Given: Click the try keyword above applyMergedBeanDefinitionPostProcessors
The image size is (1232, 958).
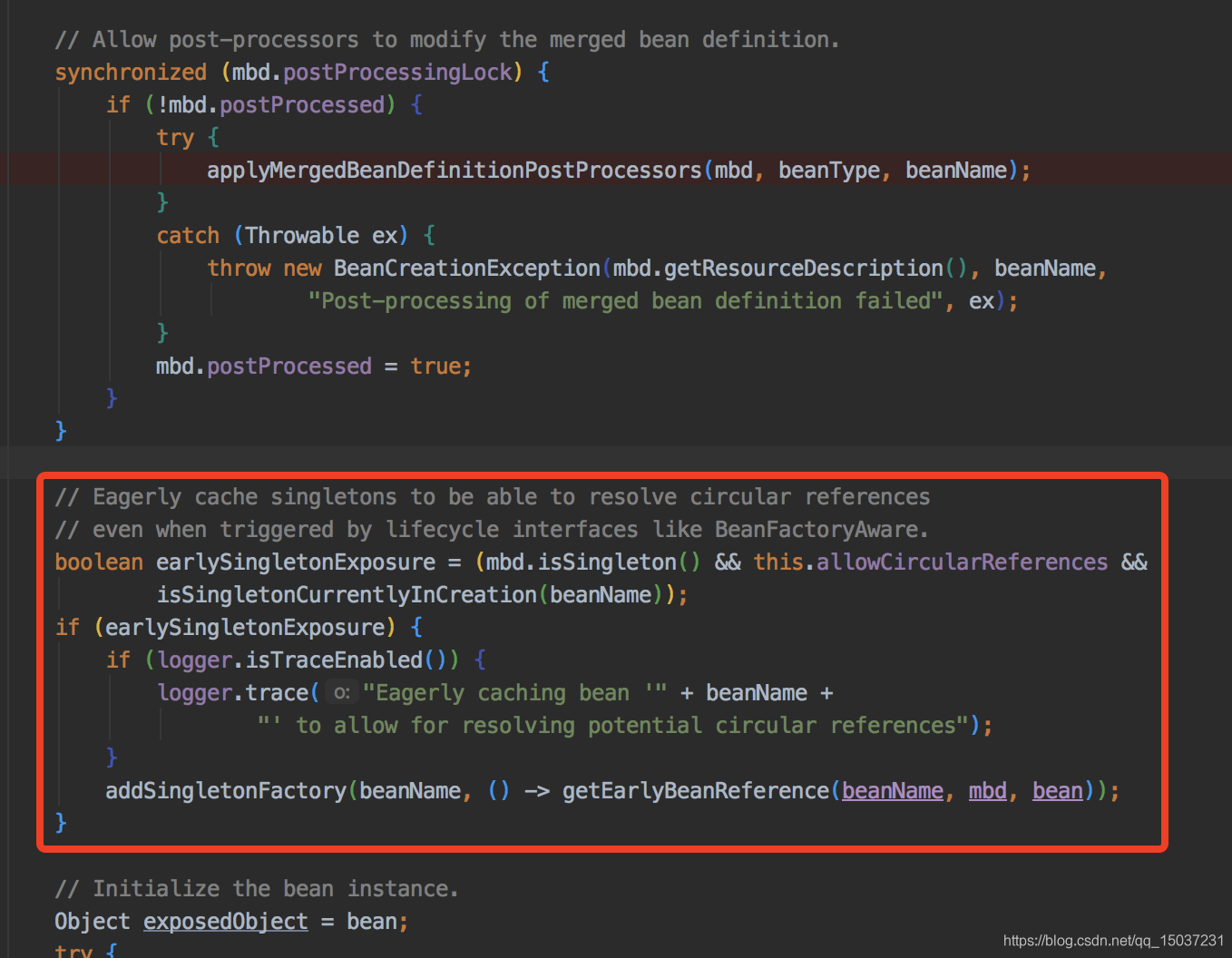Looking at the screenshot, I should pyautogui.click(x=175, y=138).
